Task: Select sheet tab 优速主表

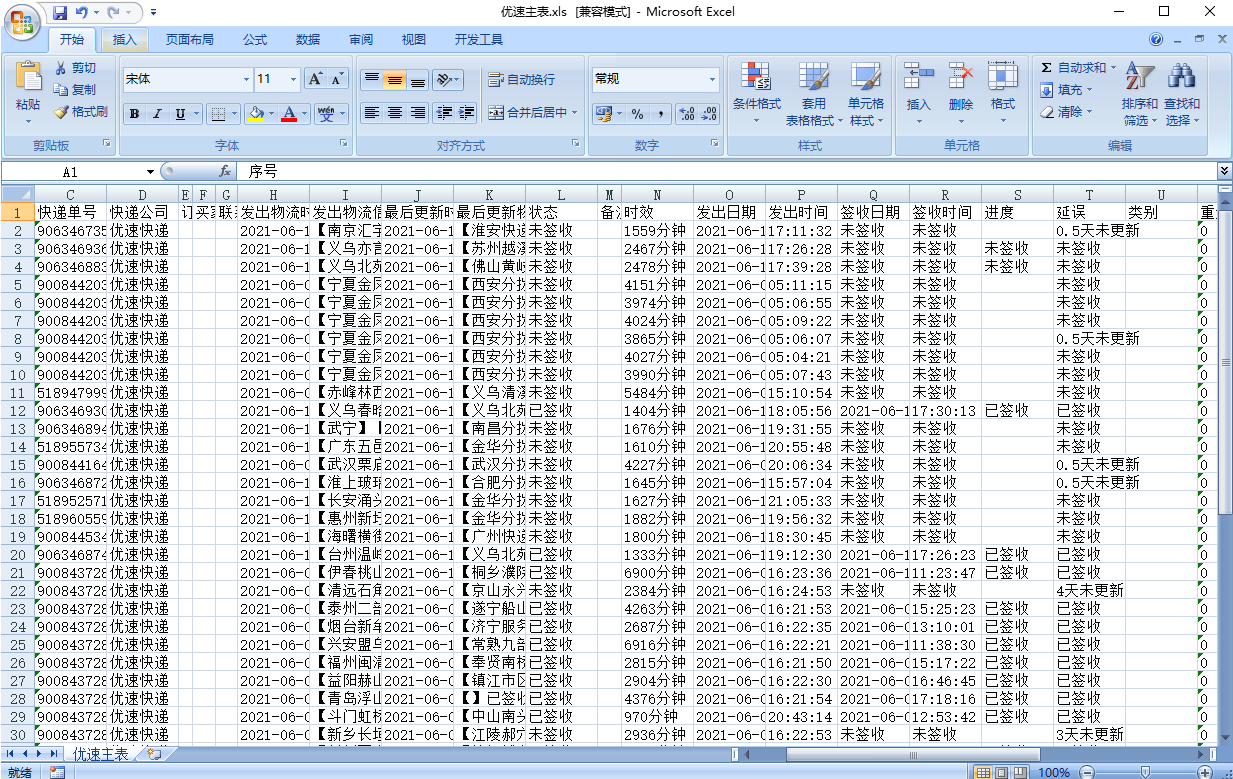Action: click(101, 754)
